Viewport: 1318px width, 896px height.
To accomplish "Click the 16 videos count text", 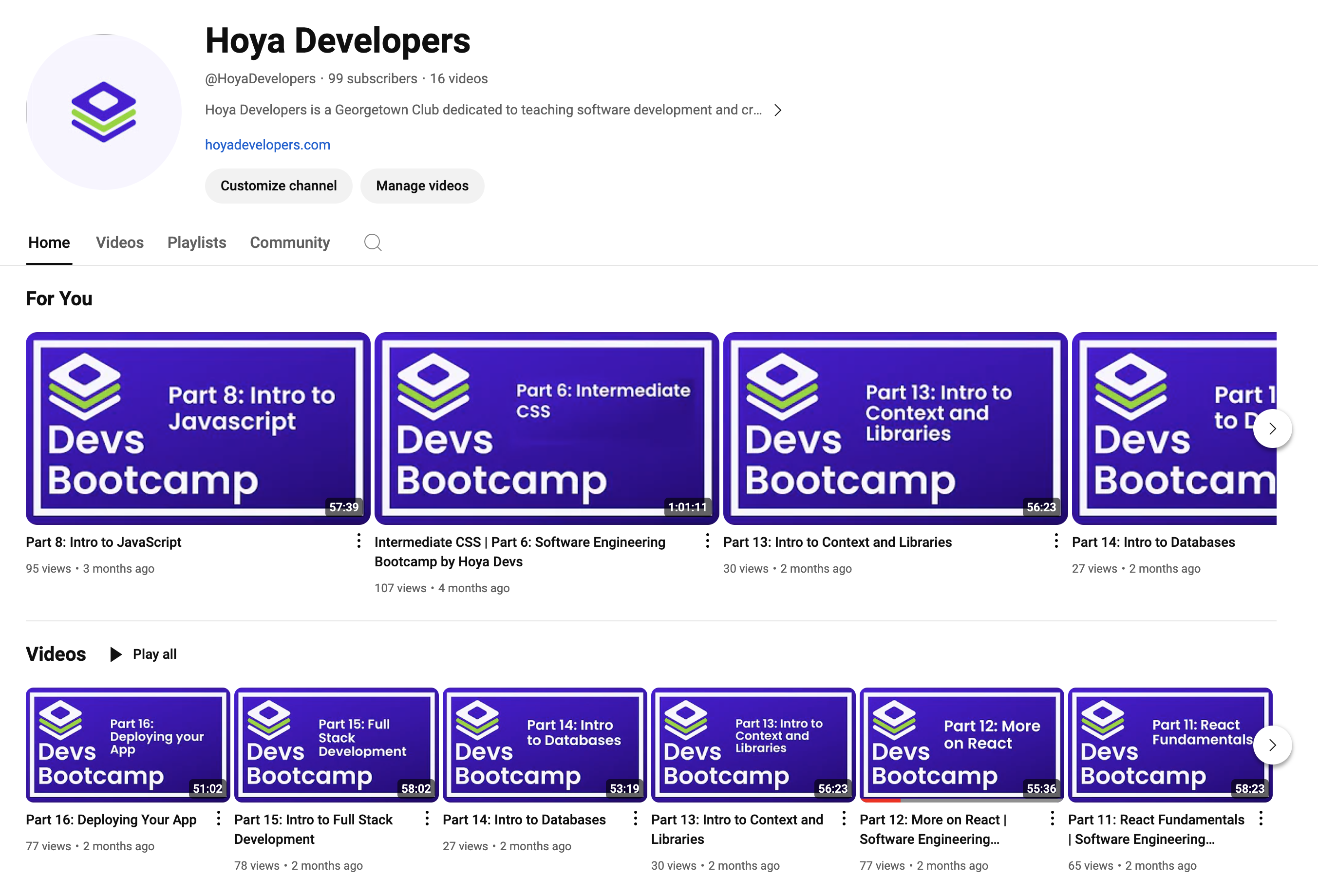I will (459, 79).
